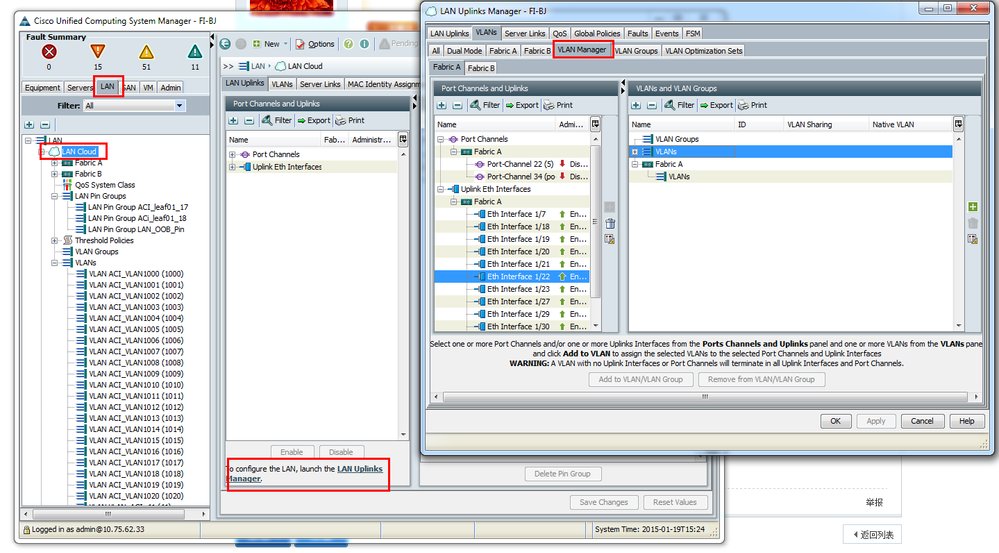Click Remove from VLAN/VLAN Group button
This screenshot has width=999, height=553.
[x=761, y=379]
